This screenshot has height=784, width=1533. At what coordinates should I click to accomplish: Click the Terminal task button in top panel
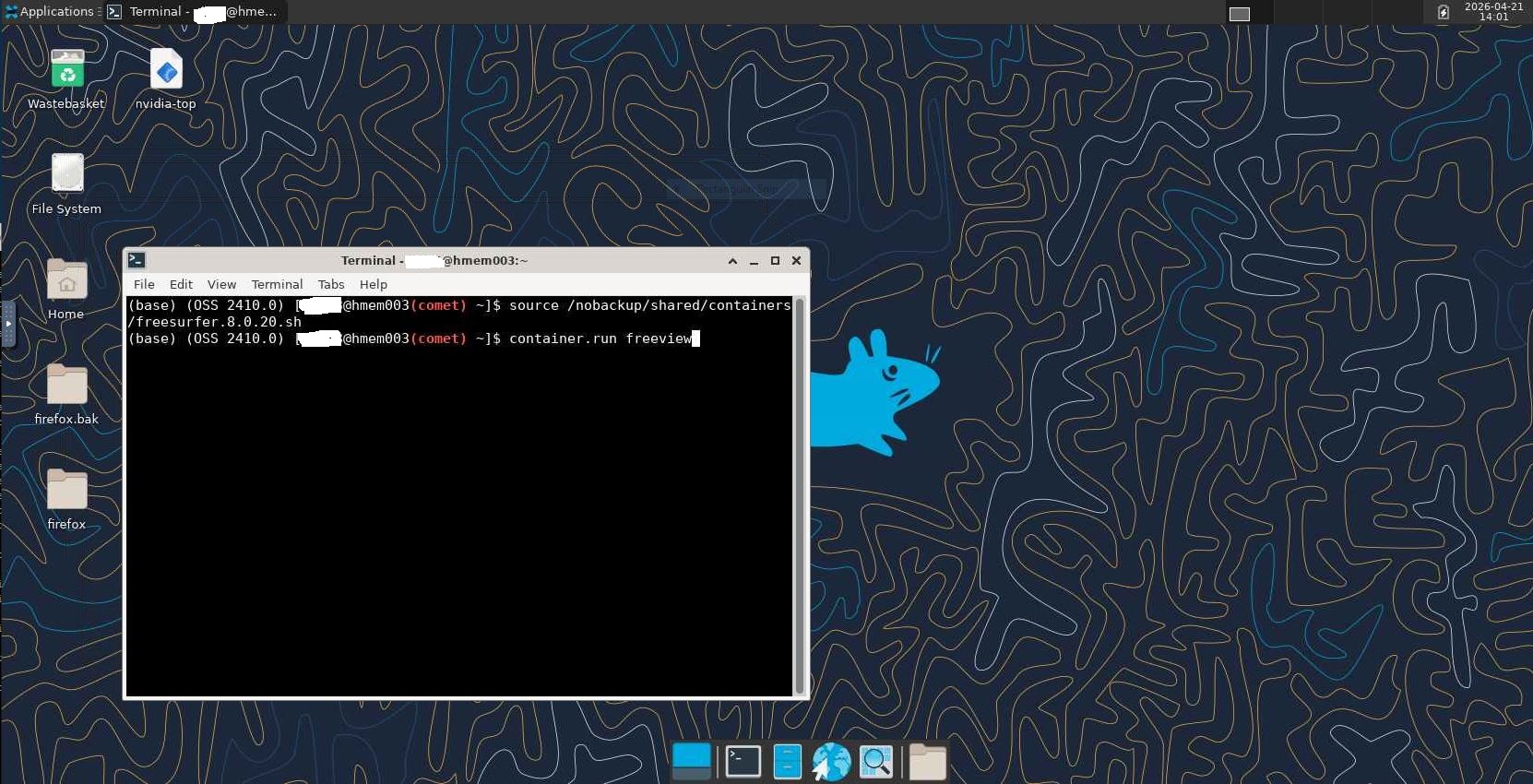coord(194,12)
